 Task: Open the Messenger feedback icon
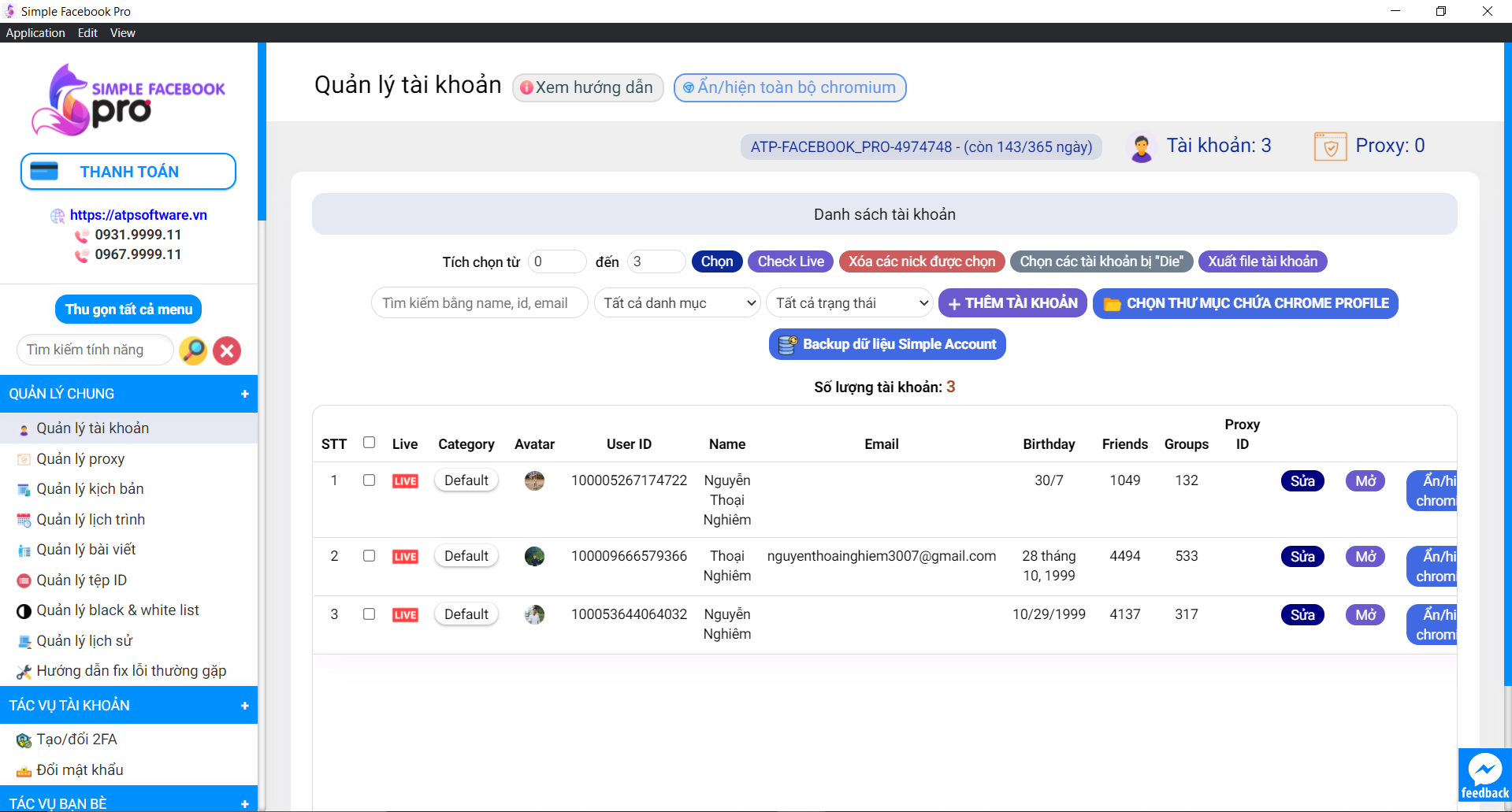click(x=1484, y=776)
